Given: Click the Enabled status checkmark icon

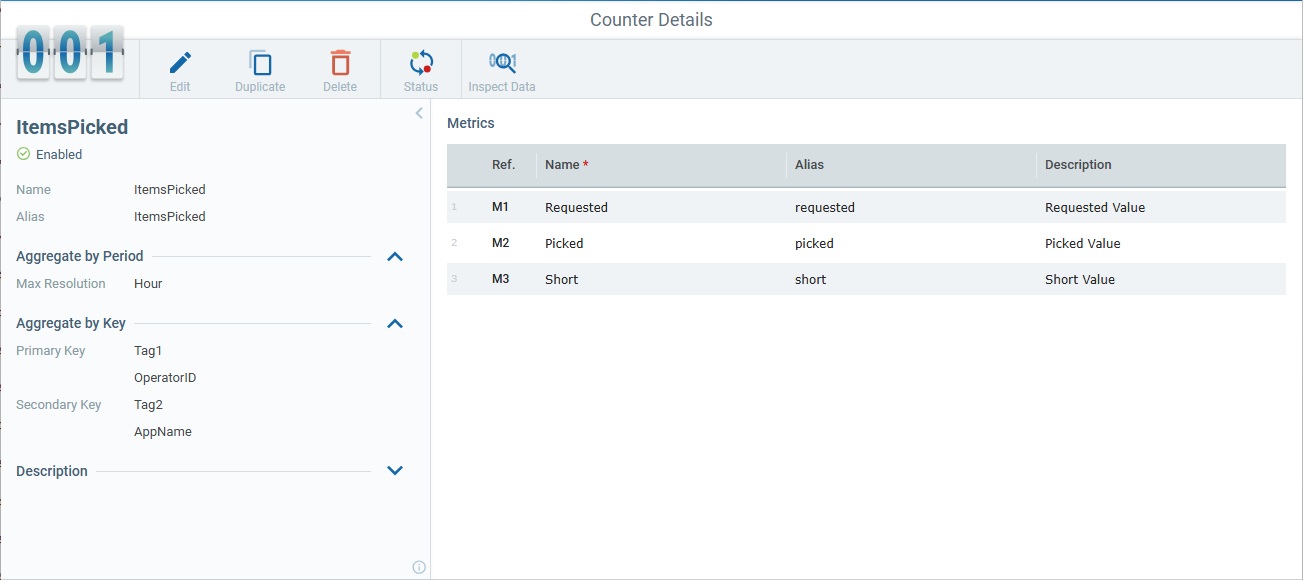Looking at the screenshot, I should tap(22, 155).
